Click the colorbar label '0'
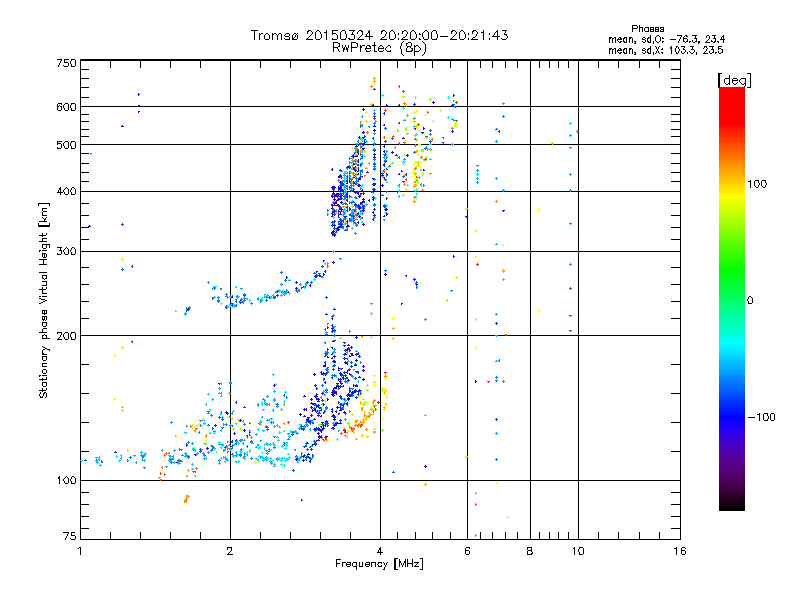This screenshot has height=600, width=800. [x=750, y=301]
